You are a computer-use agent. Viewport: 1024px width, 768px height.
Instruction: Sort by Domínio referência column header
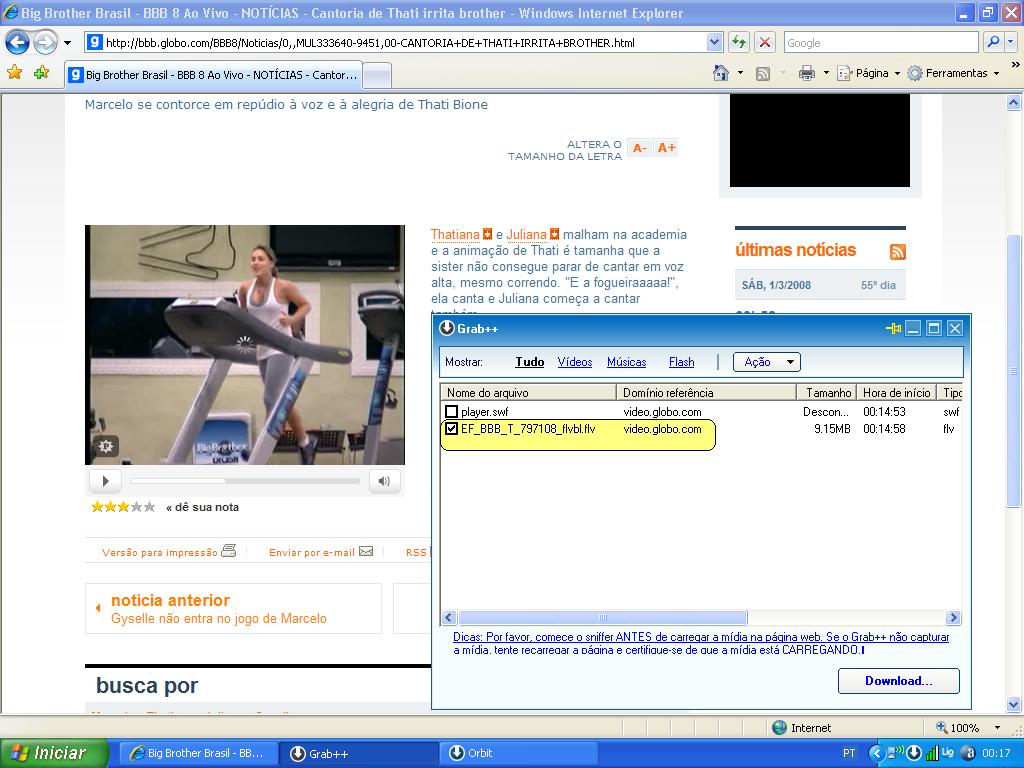coord(707,392)
